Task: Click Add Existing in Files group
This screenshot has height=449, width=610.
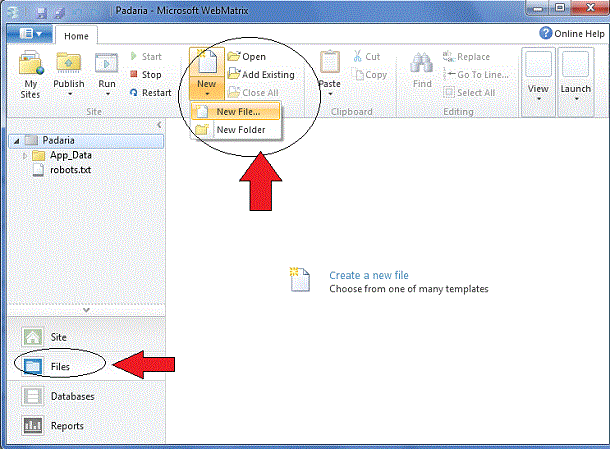Action: point(261,74)
